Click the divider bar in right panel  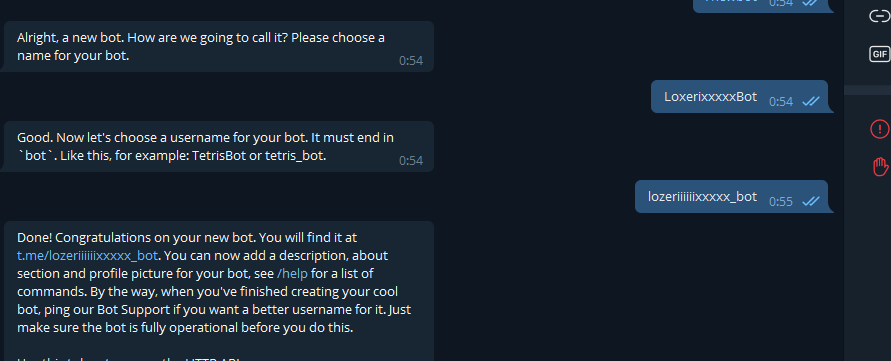[x=868, y=90]
